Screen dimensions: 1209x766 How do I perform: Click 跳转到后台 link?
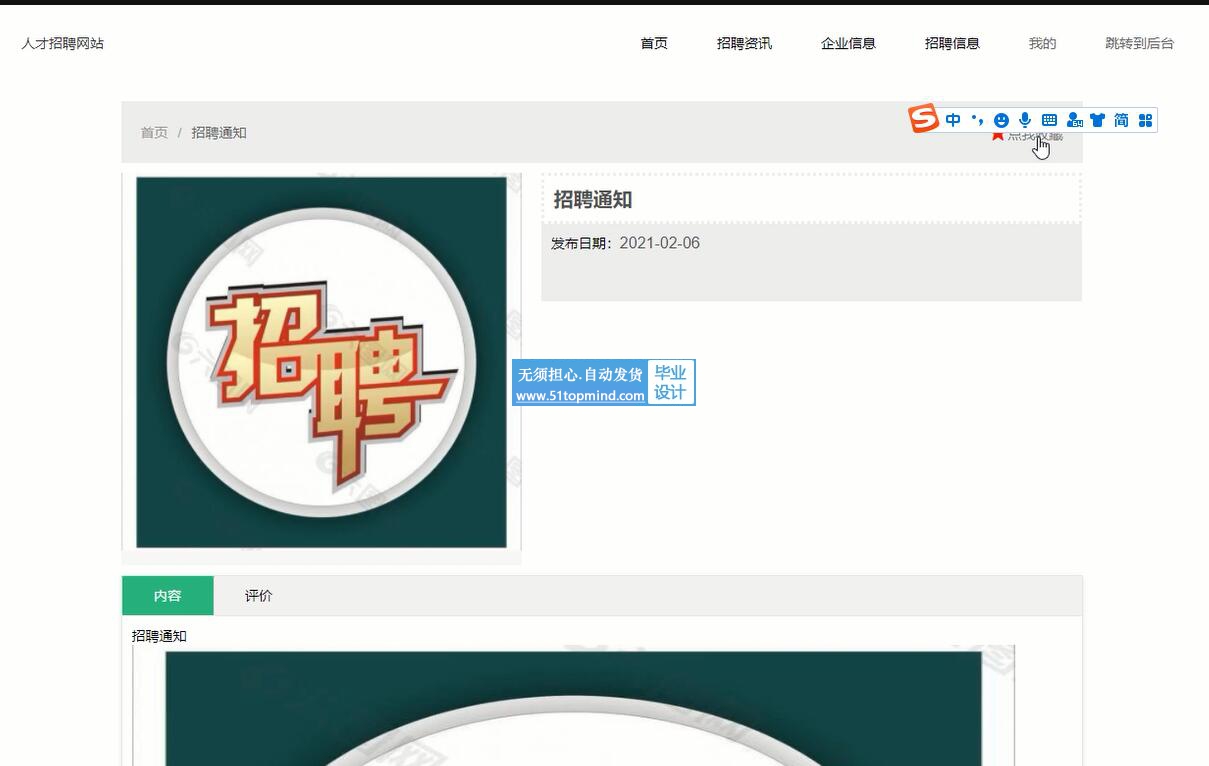[1139, 43]
